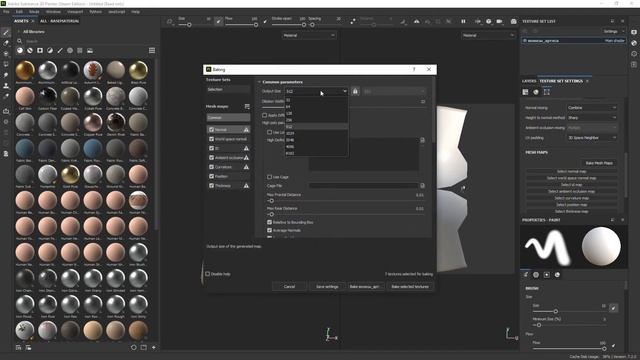640x360 pixels.
Task: Browse high definition meshes file icon
Action: [422, 140]
